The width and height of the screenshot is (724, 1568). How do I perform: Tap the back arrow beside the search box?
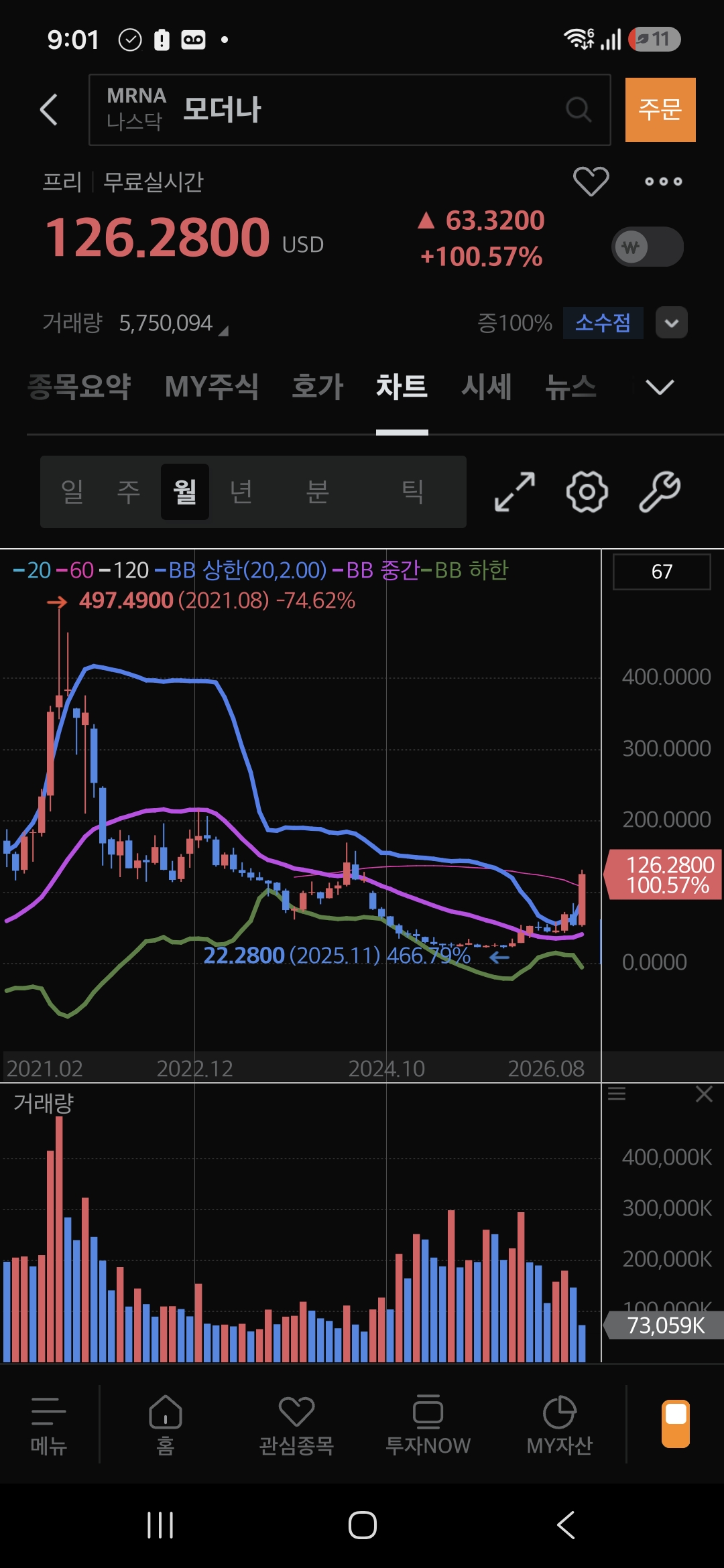point(49,109)
